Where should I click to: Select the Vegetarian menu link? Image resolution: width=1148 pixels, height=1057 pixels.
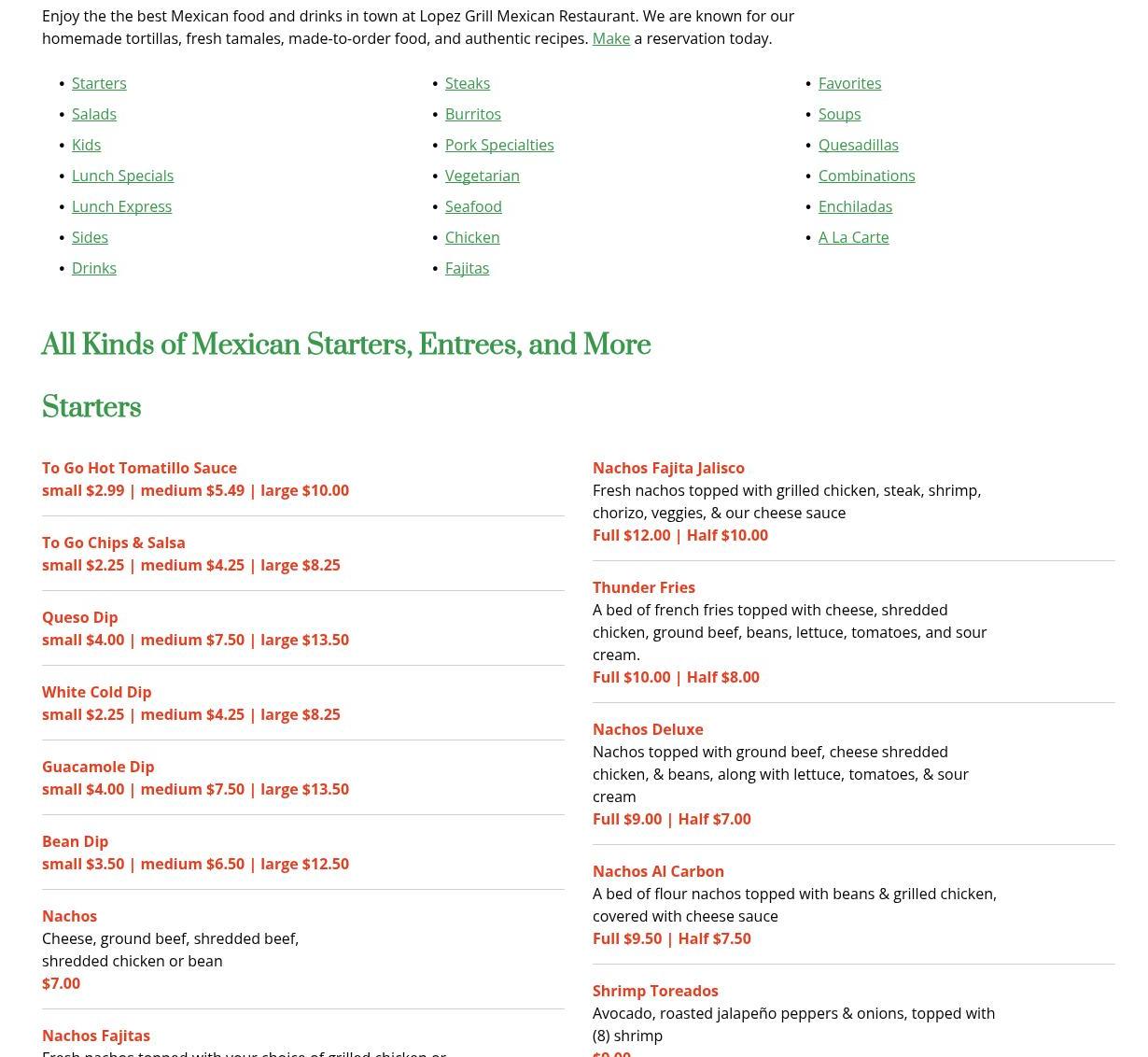click(x=483, y=176)
